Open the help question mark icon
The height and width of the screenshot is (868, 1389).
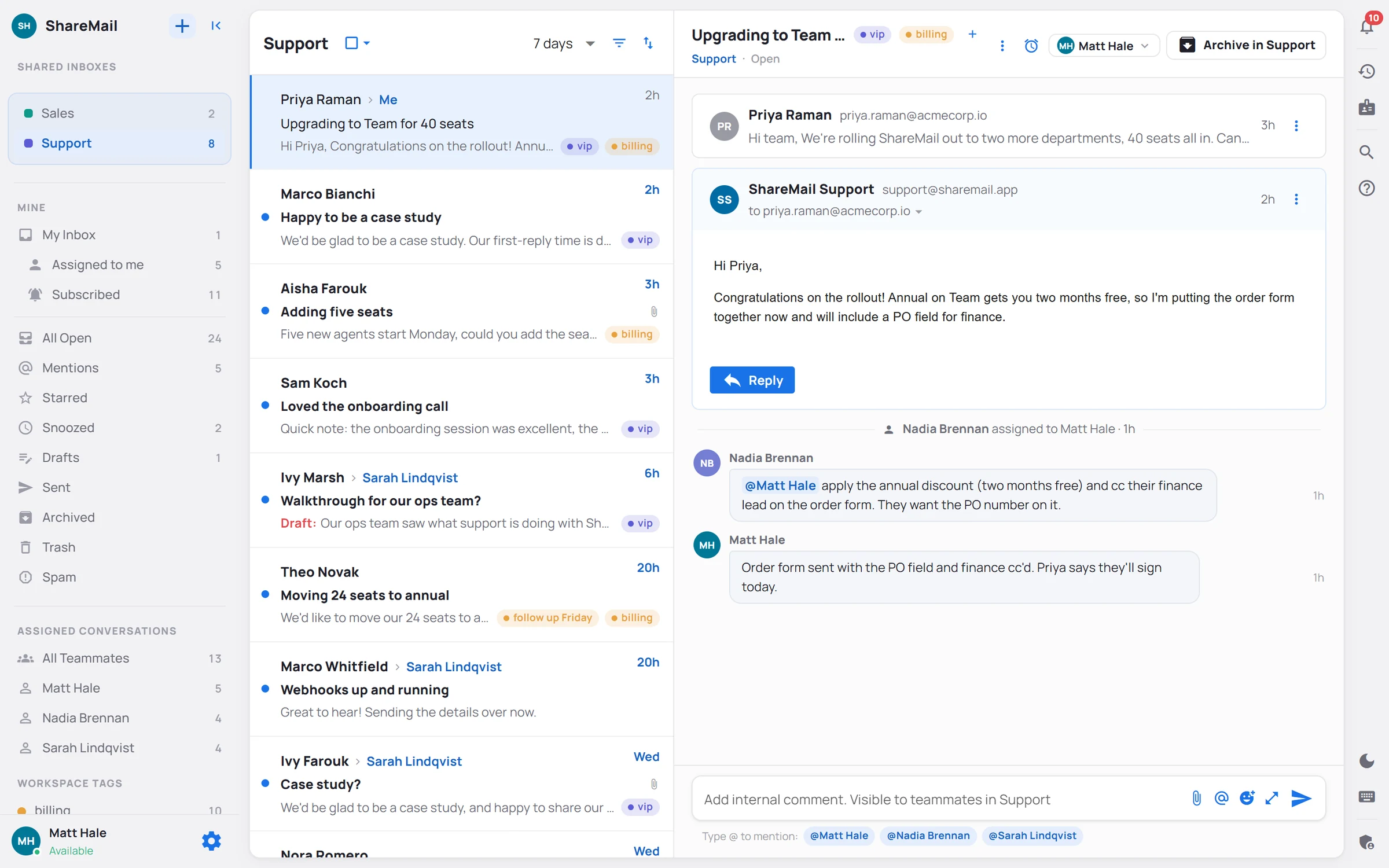(1366, 188)
